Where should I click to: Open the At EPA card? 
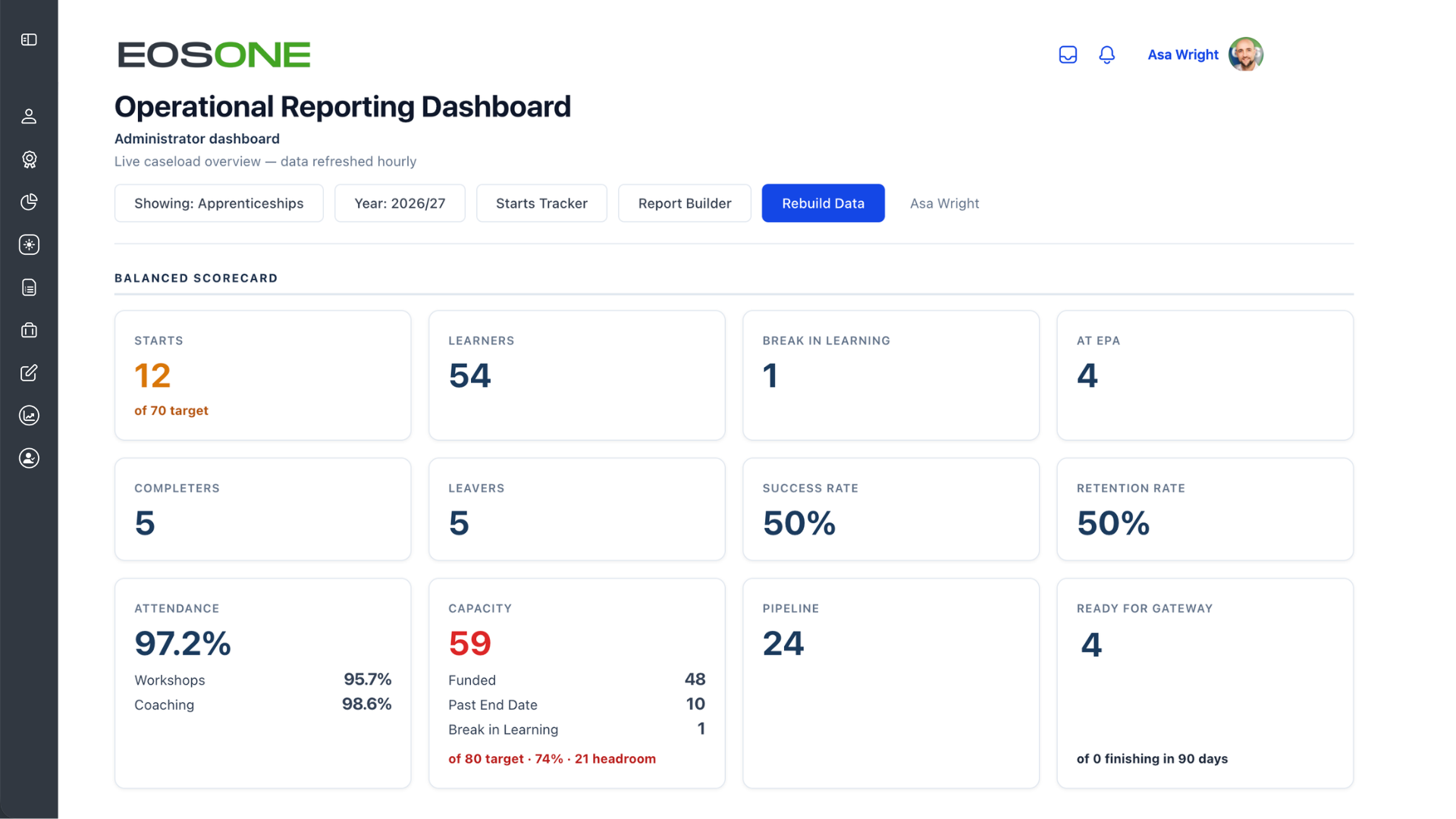point(1204,375)
